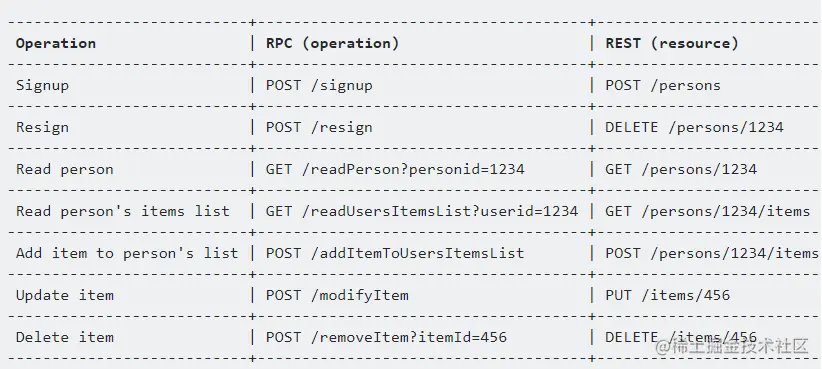Click GET /readPerson?personid=1234 text

point(395,169)
